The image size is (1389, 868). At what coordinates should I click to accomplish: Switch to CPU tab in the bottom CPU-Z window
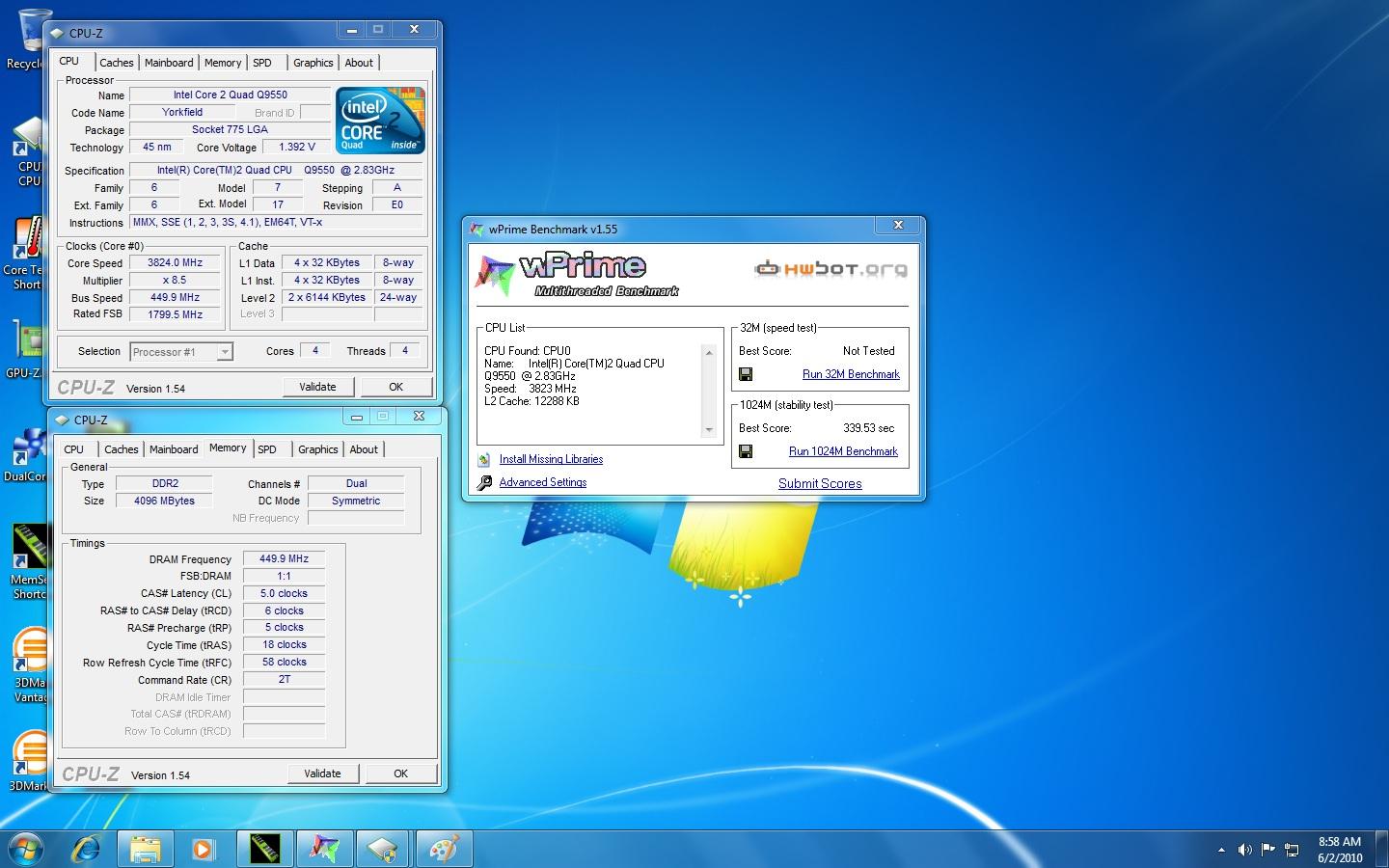pos(74,449)
